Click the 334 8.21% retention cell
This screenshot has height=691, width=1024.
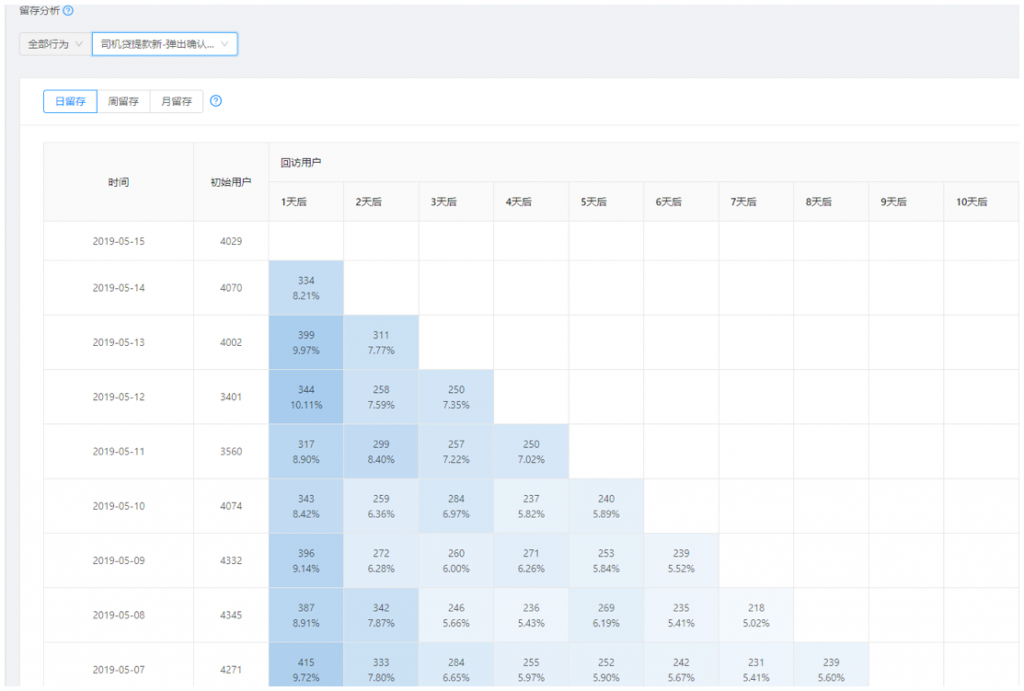coord(306,288)
